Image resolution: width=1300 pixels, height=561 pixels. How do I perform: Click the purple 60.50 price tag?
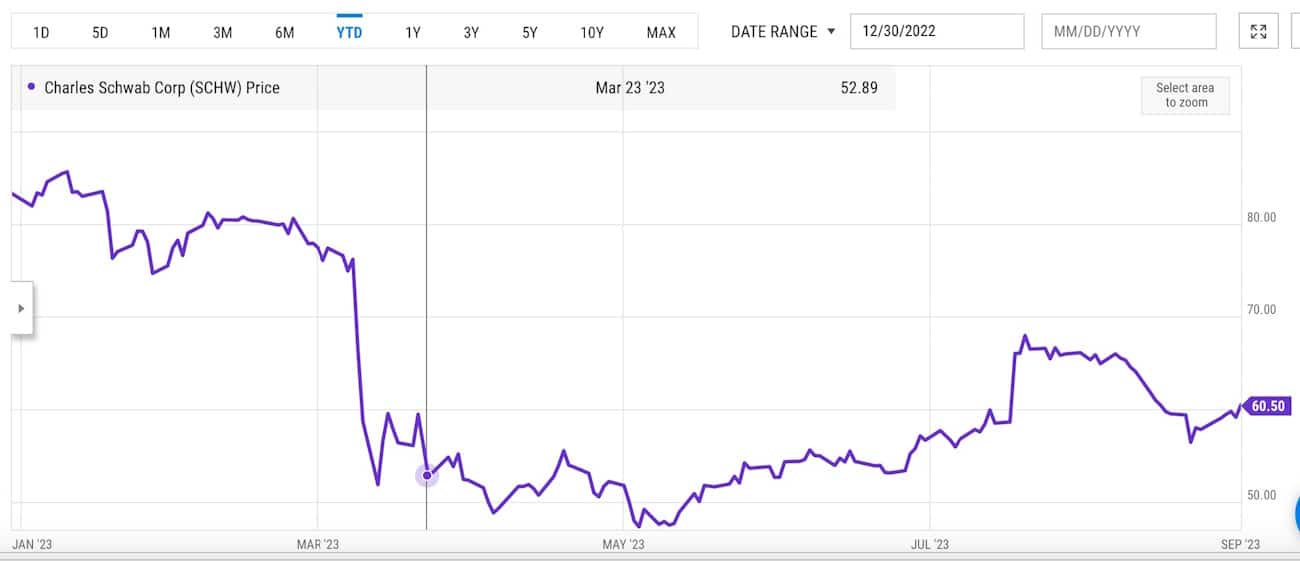pyautogui.click(x=1266, y=406)
